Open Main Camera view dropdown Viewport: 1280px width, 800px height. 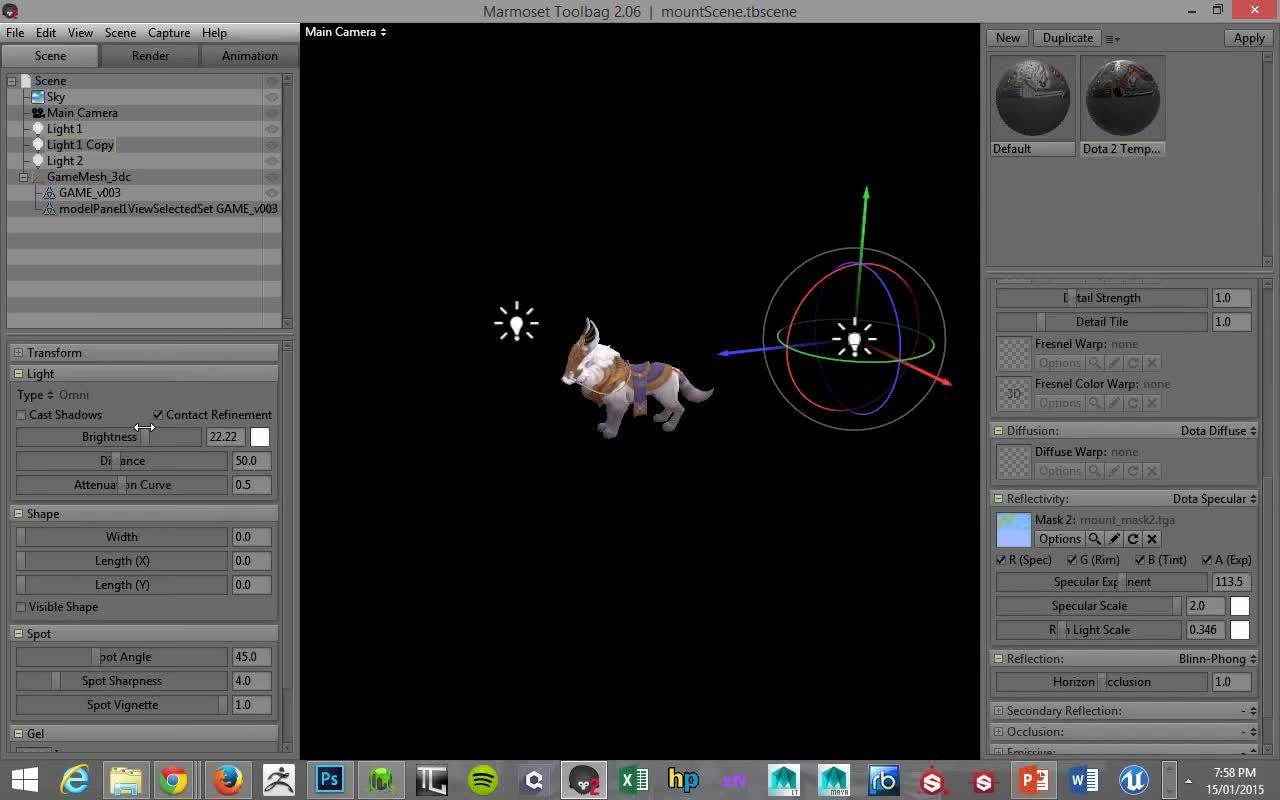point(345,32)
